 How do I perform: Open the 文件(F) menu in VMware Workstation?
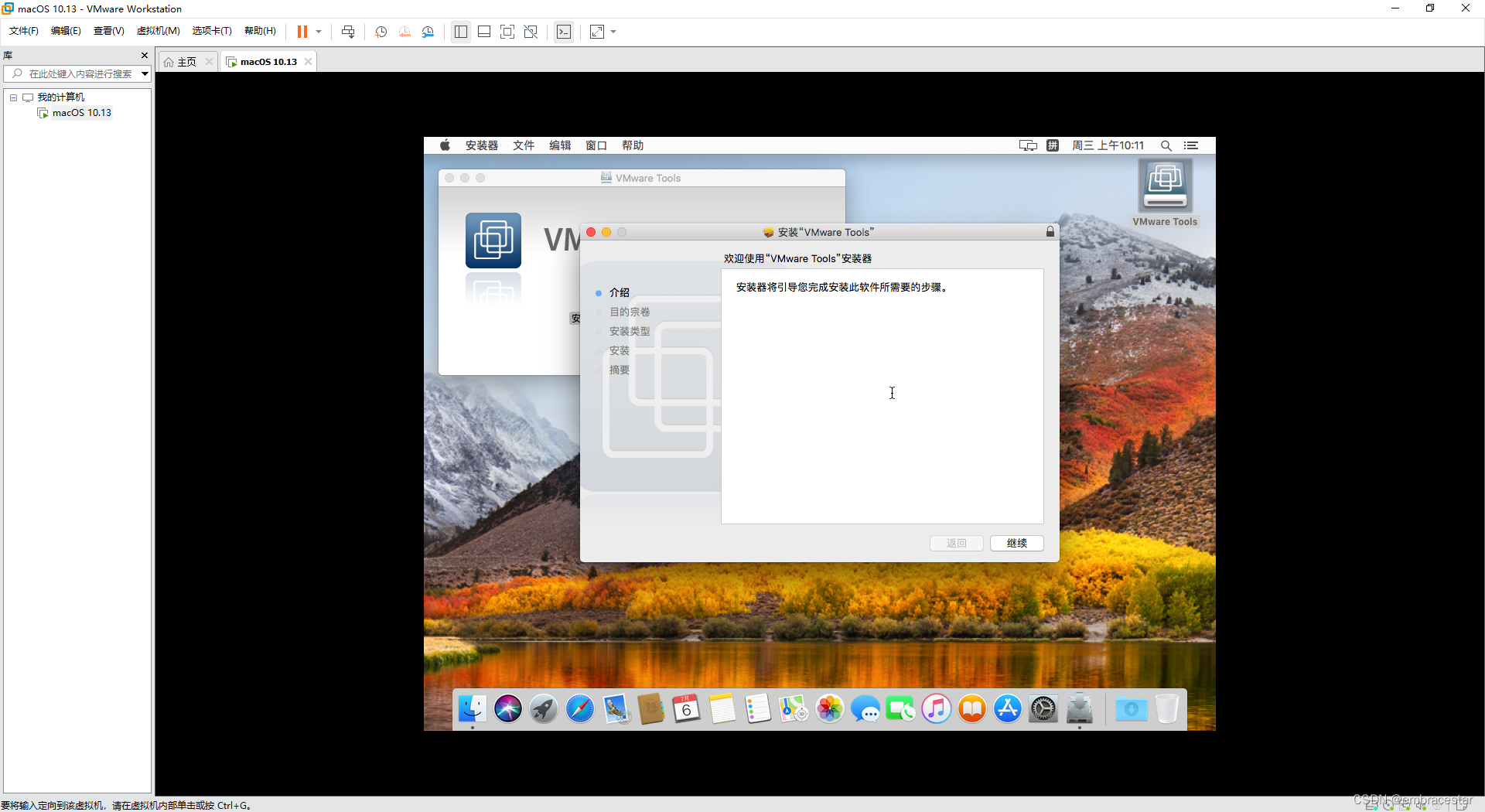(24, 31)
